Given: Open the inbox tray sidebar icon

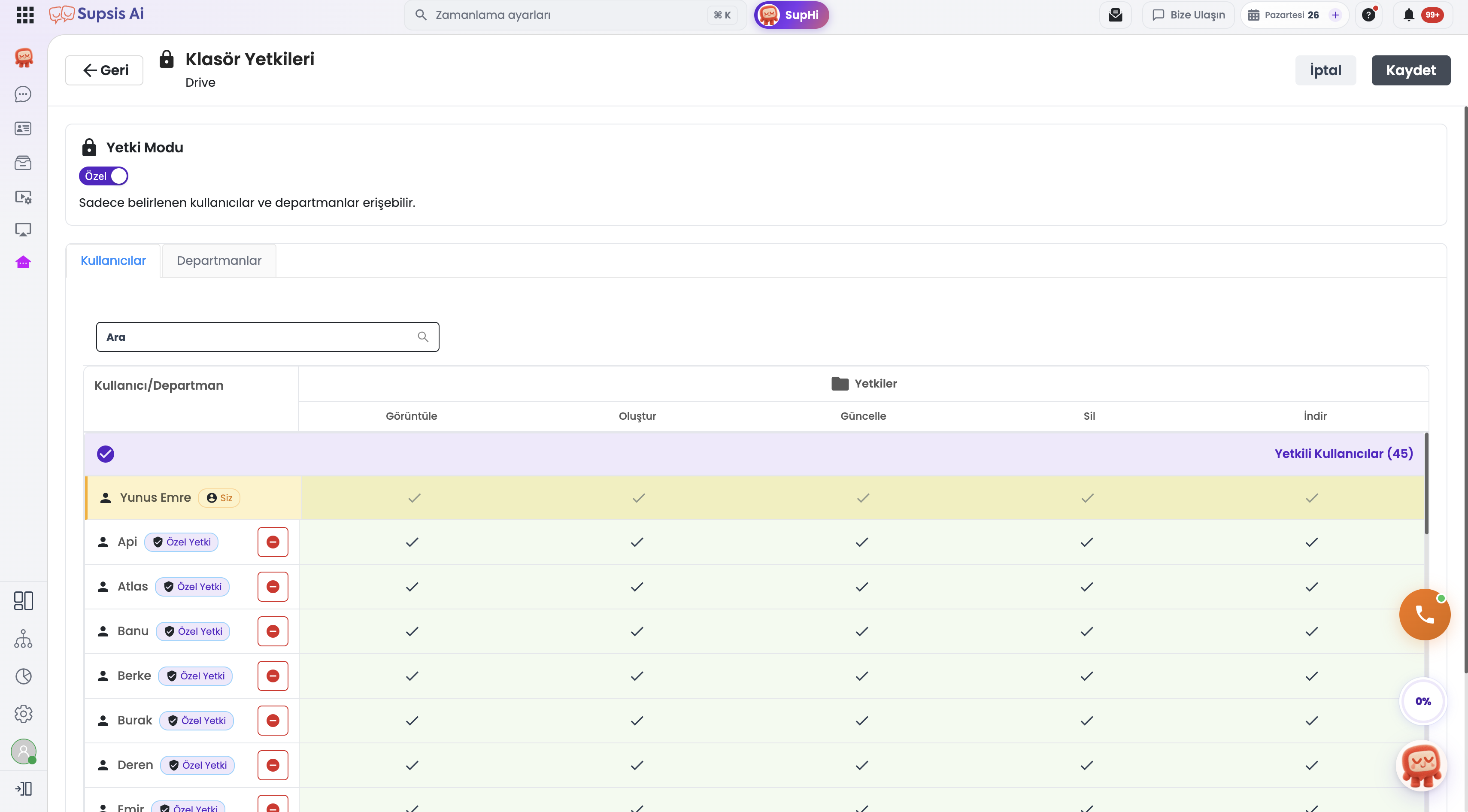Looking at the screenshot, I should pos(23,163).
